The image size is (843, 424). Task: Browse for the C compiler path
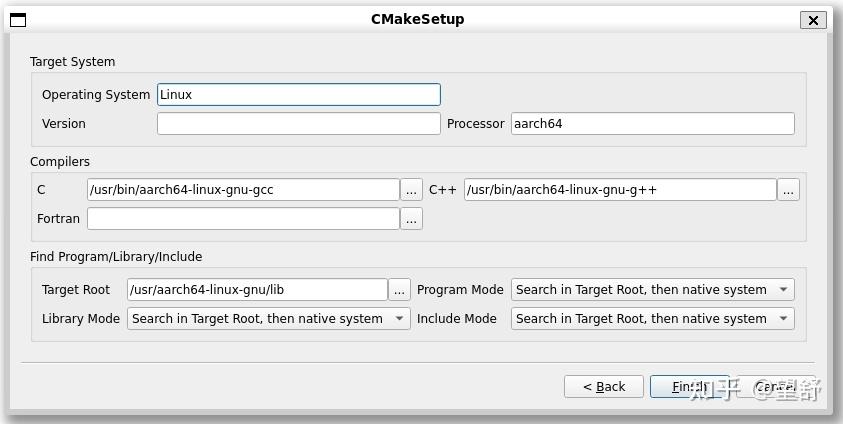tap(411, 190)
